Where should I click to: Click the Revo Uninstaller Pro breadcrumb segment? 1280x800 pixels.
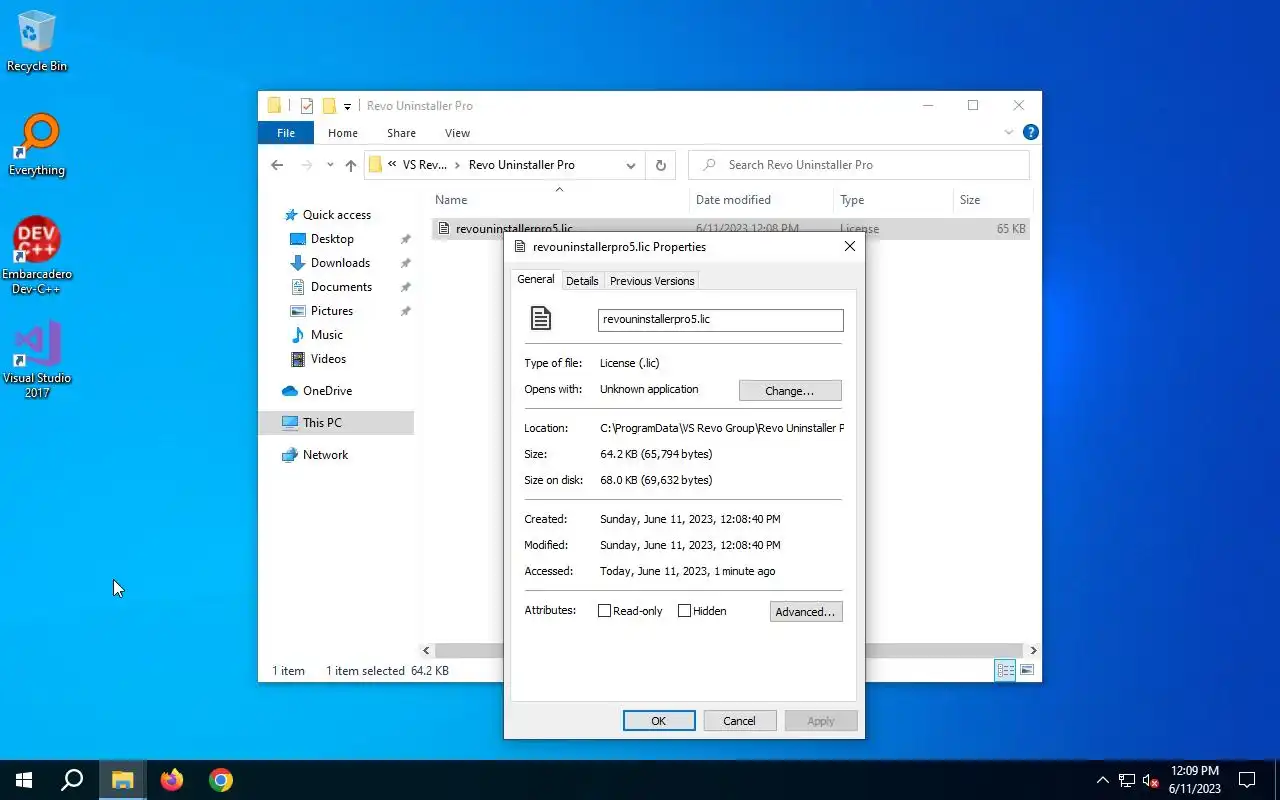pyautogui.click(x=521, y=165)
